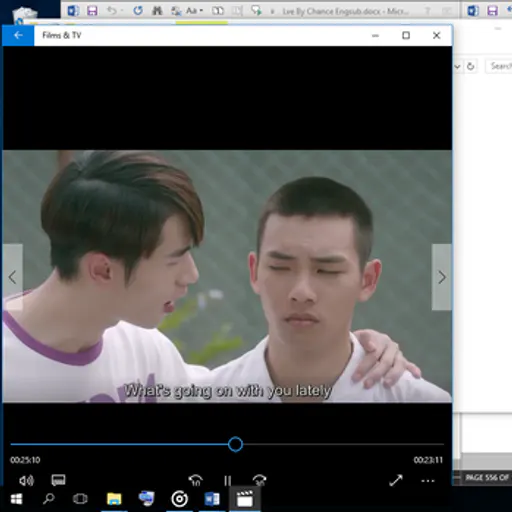Click Save icon in second Word window
This screenshot has height=512, width=512.
[492, 11]
